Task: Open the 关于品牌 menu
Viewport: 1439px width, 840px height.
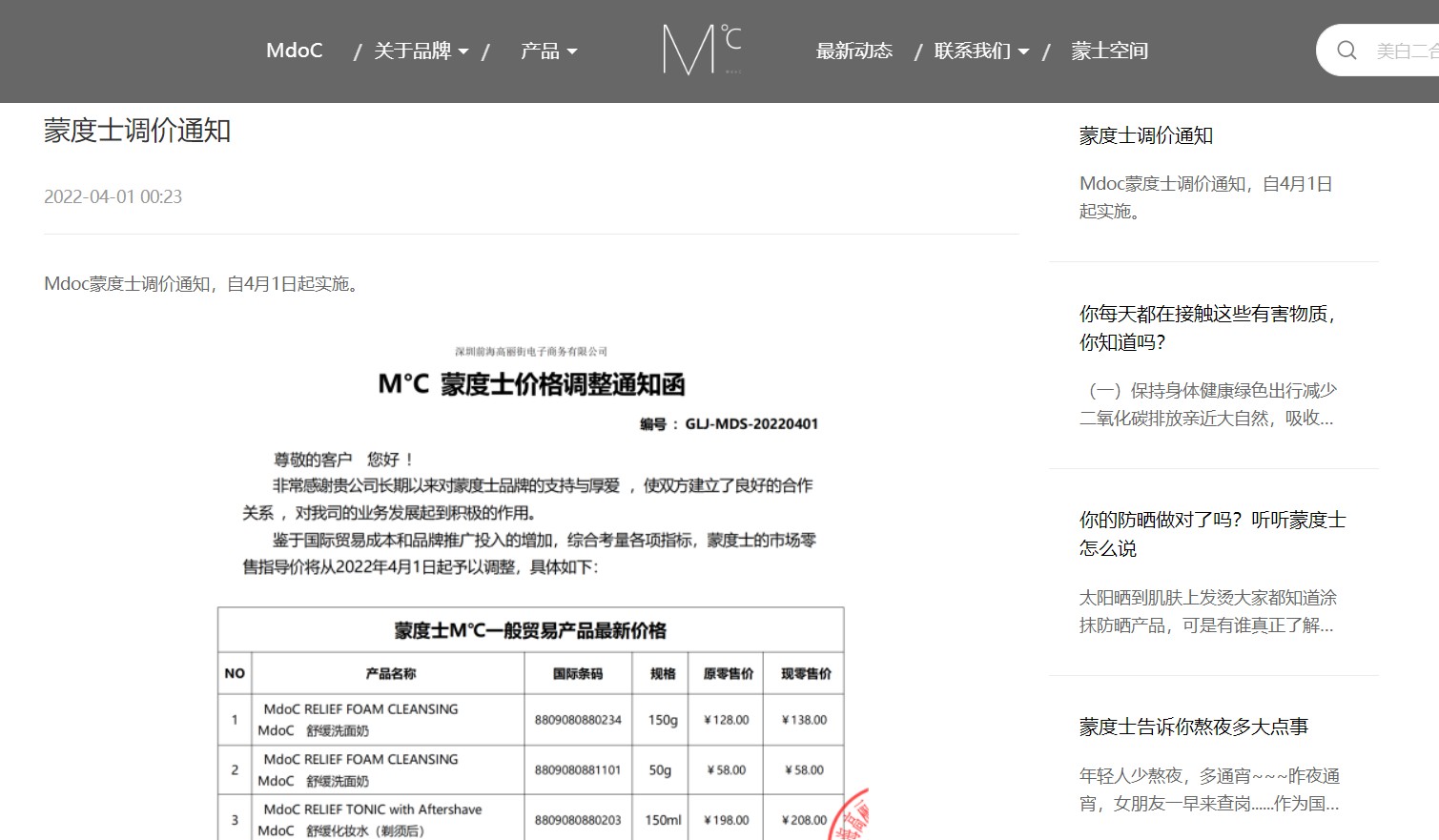Action: point(412,51)
